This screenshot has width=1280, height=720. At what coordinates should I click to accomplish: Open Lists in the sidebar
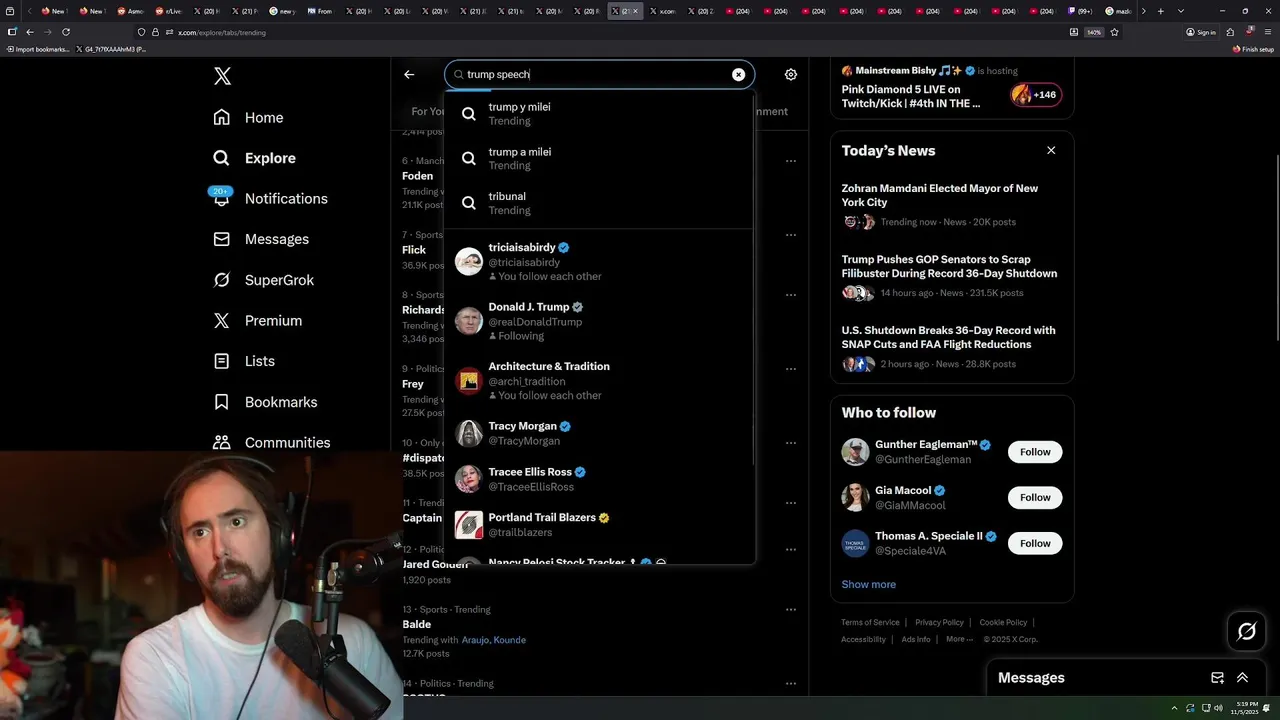[x=245, y=361]
